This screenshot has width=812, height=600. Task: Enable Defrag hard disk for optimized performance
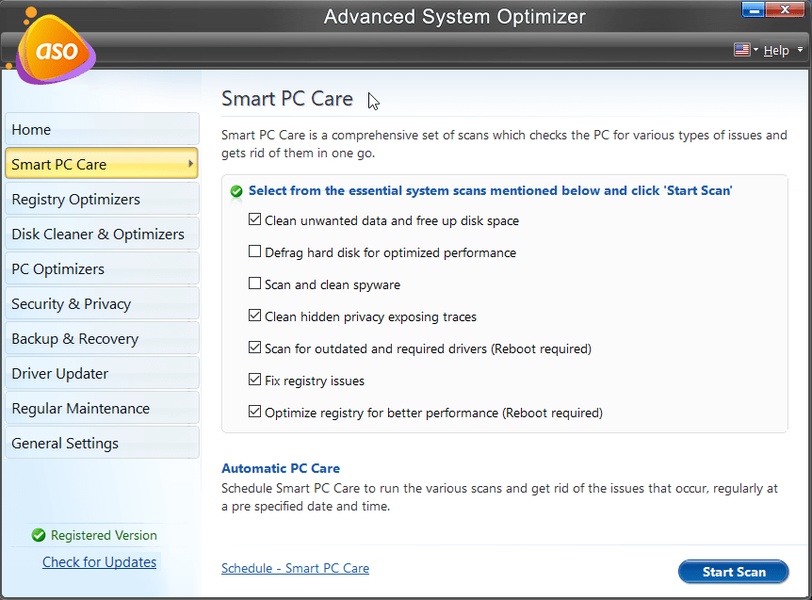[255, 252]
